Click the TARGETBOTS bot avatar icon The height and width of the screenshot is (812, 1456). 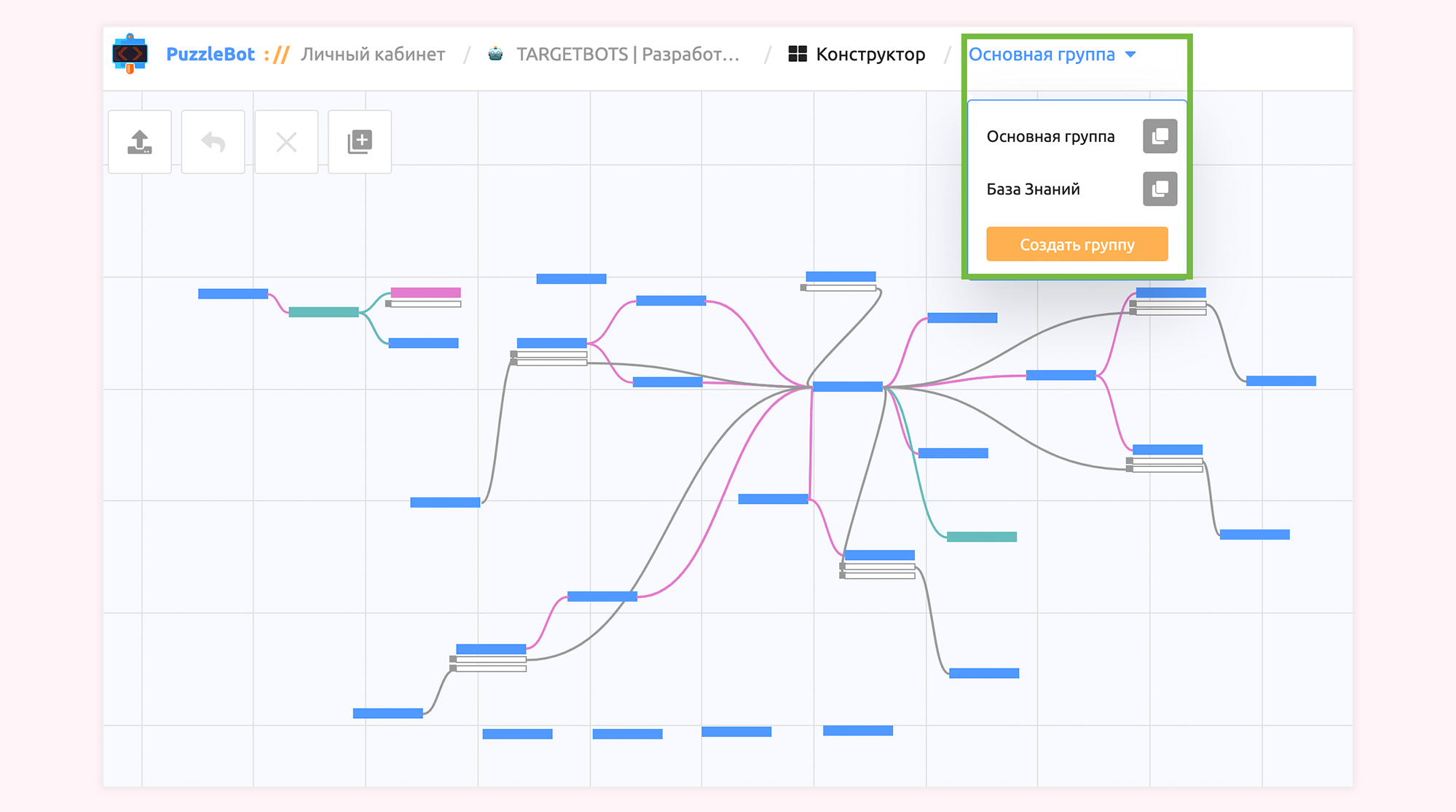[495, 54]
